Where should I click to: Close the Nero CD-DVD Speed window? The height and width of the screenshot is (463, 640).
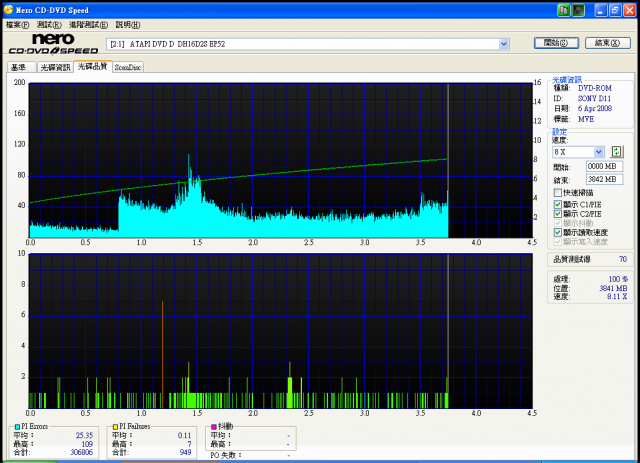coord(629,10)
